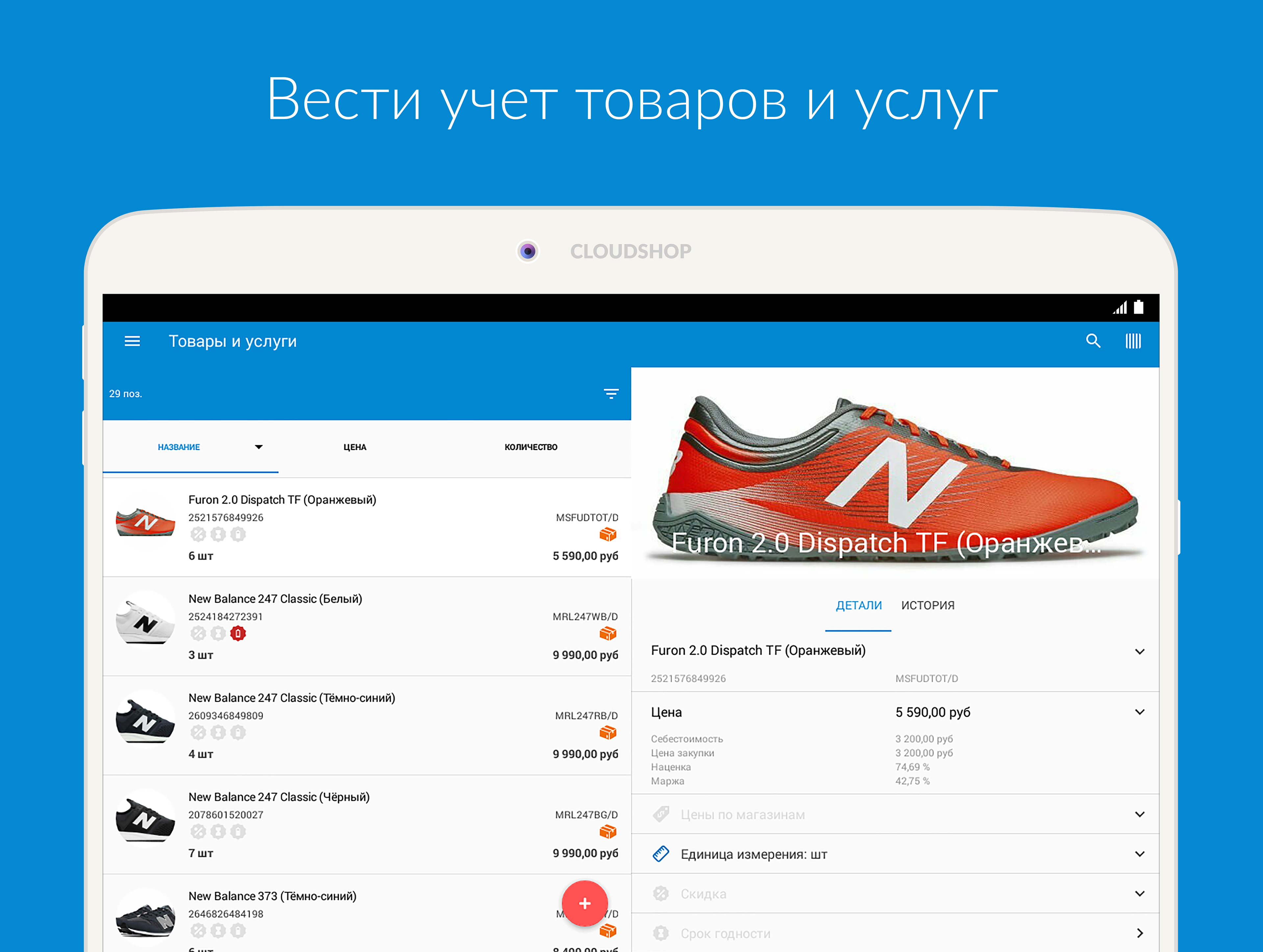This screenshot has width=1263, height=952.
Task: Click the 29 поз. position counter
Action: [126, 394]
